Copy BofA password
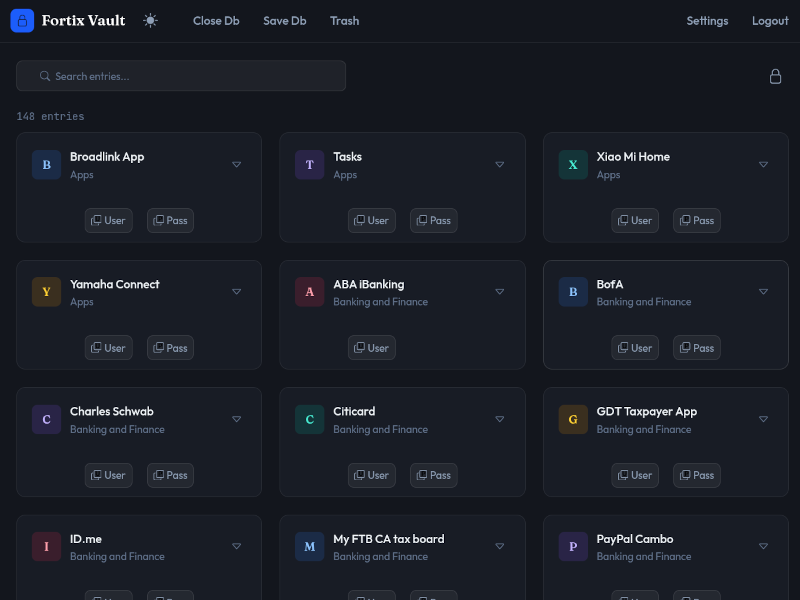The image size is (800, 600). [697, 347]
